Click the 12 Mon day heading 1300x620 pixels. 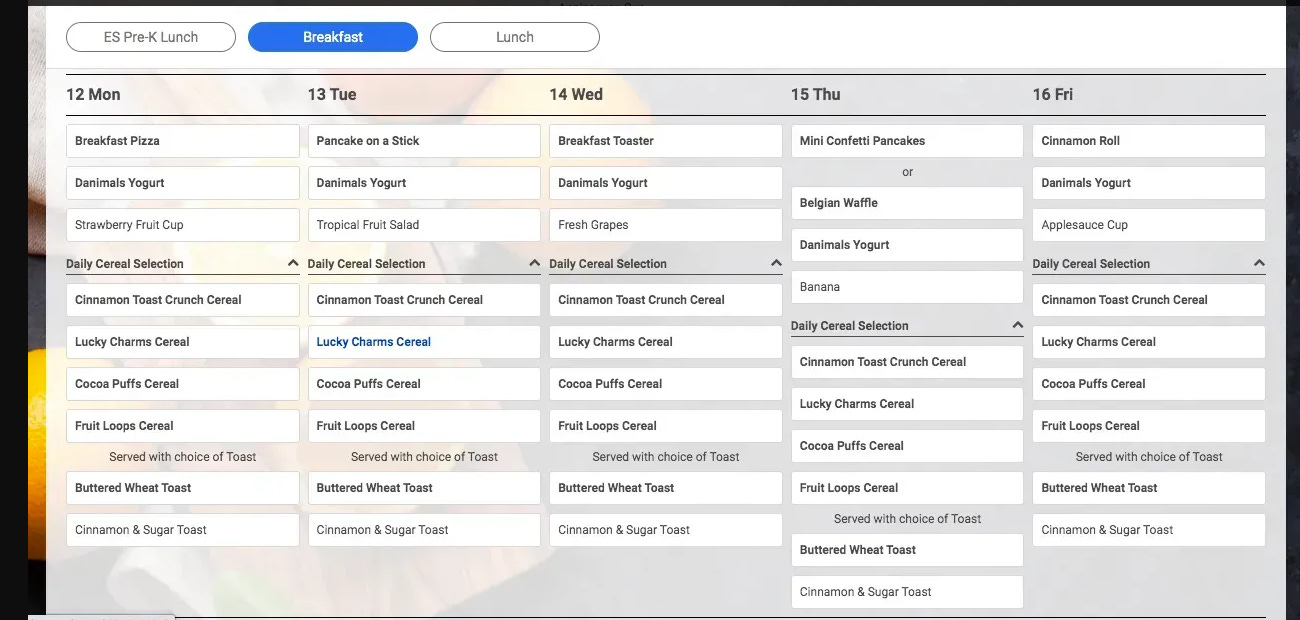coord(93,94)
